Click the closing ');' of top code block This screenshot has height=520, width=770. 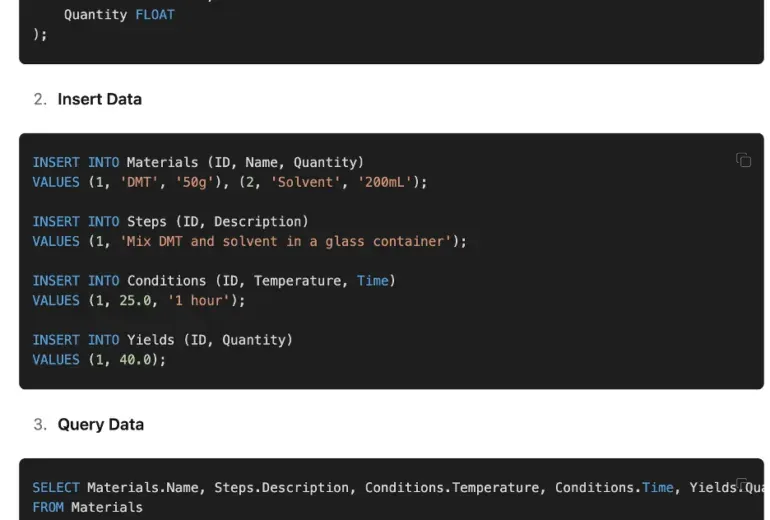click(40, 34)
